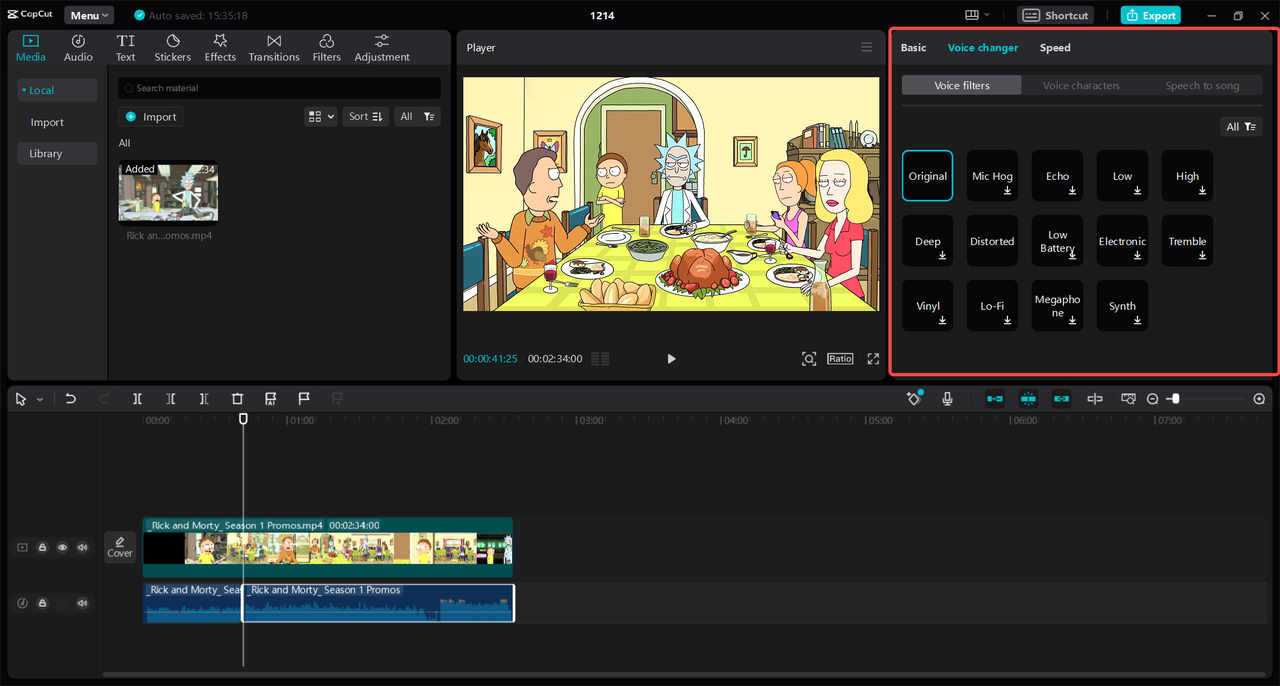This screenshot has width=1280, height=686.
Task: Undo the last edit in timeline toolbar
Action: 70,399
